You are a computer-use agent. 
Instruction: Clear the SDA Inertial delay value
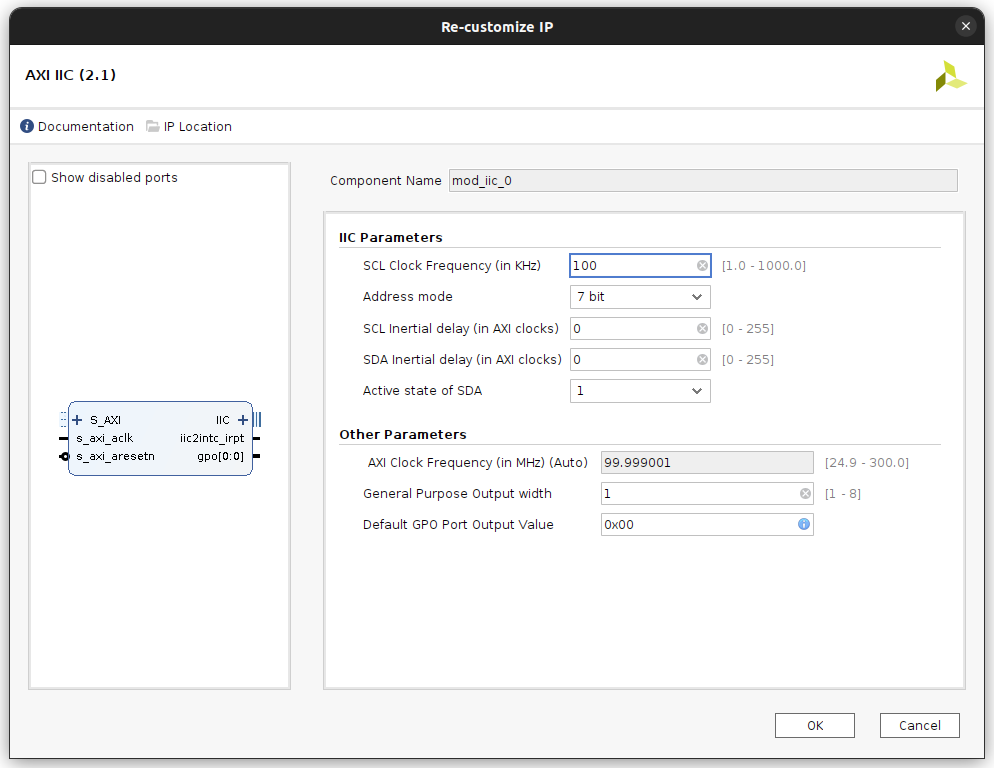click(x=702, y=360)
